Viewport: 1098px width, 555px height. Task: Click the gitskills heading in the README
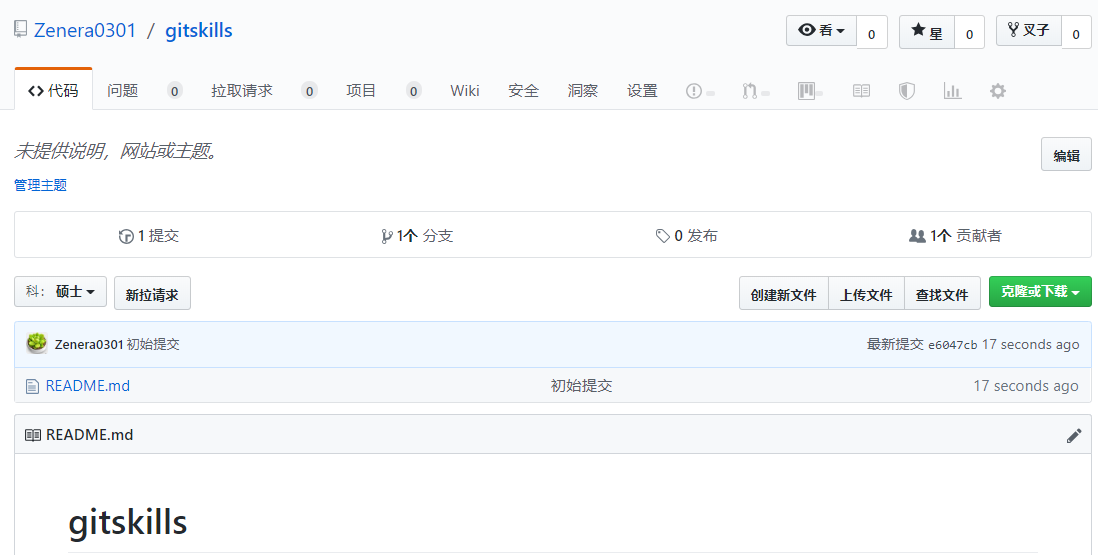point(127,523)
